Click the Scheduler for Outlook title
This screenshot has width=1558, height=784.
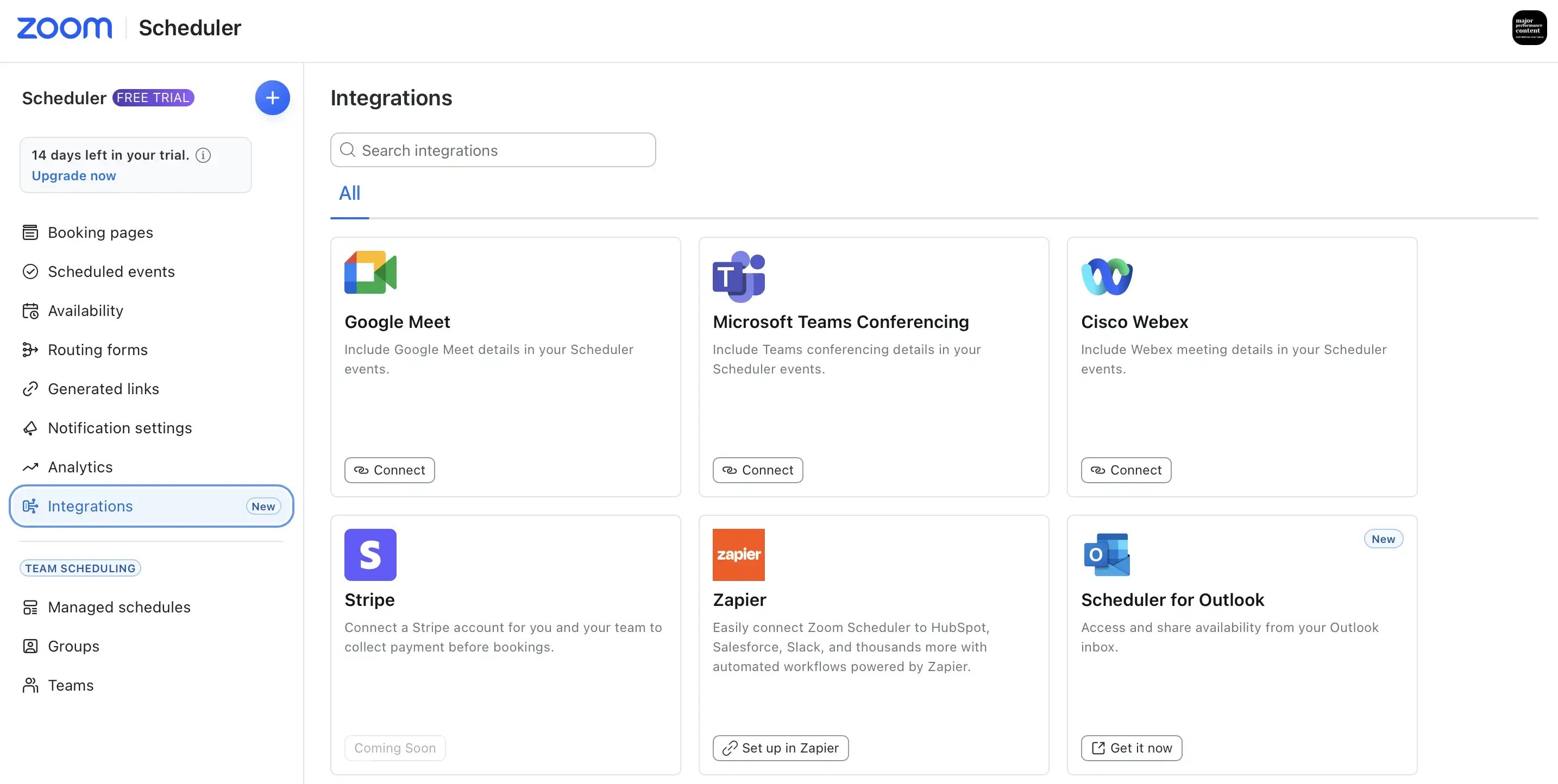pyautogui.click(x=1173, y=600)
